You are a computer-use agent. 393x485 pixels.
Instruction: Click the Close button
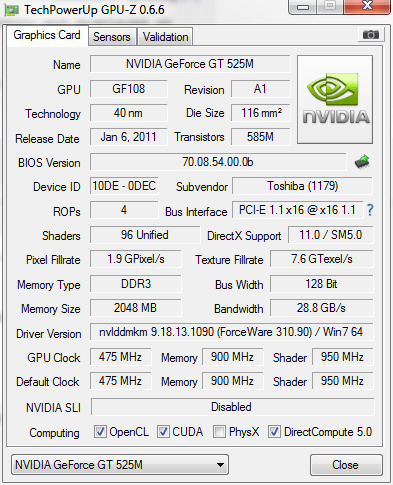point(346,465)
